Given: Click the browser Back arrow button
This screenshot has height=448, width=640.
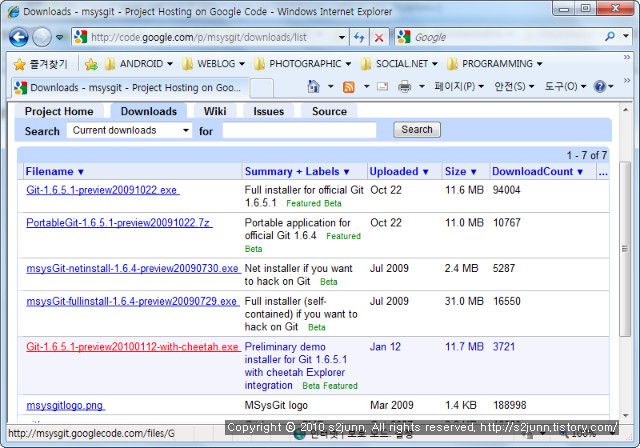Looking at the screenshot, I should pos(19,38).
